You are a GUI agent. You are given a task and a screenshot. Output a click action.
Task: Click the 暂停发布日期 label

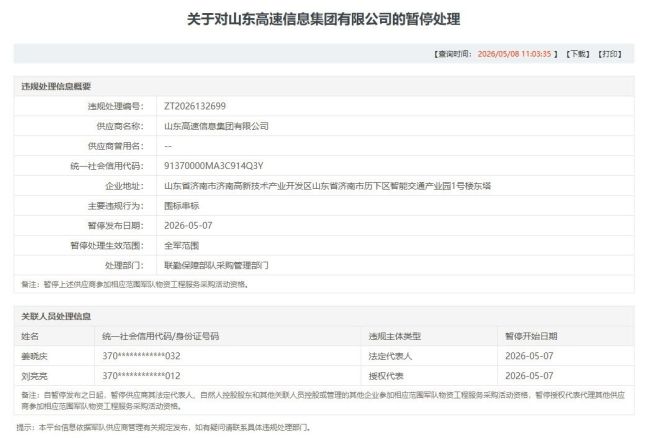pyautogui.click(x=116, y=226)
